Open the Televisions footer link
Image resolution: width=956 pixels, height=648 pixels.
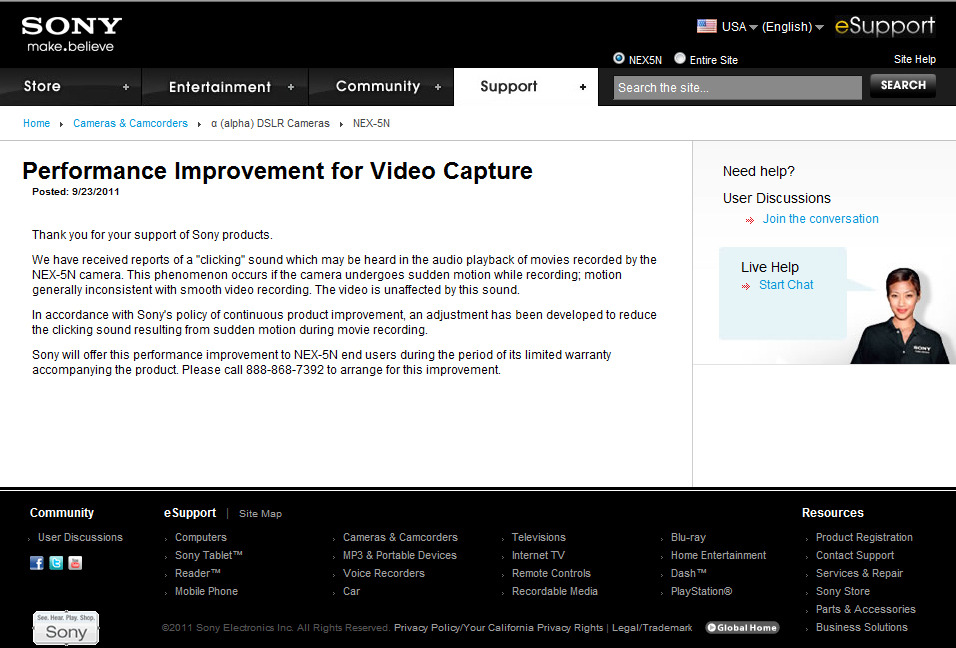pos(538,537)
